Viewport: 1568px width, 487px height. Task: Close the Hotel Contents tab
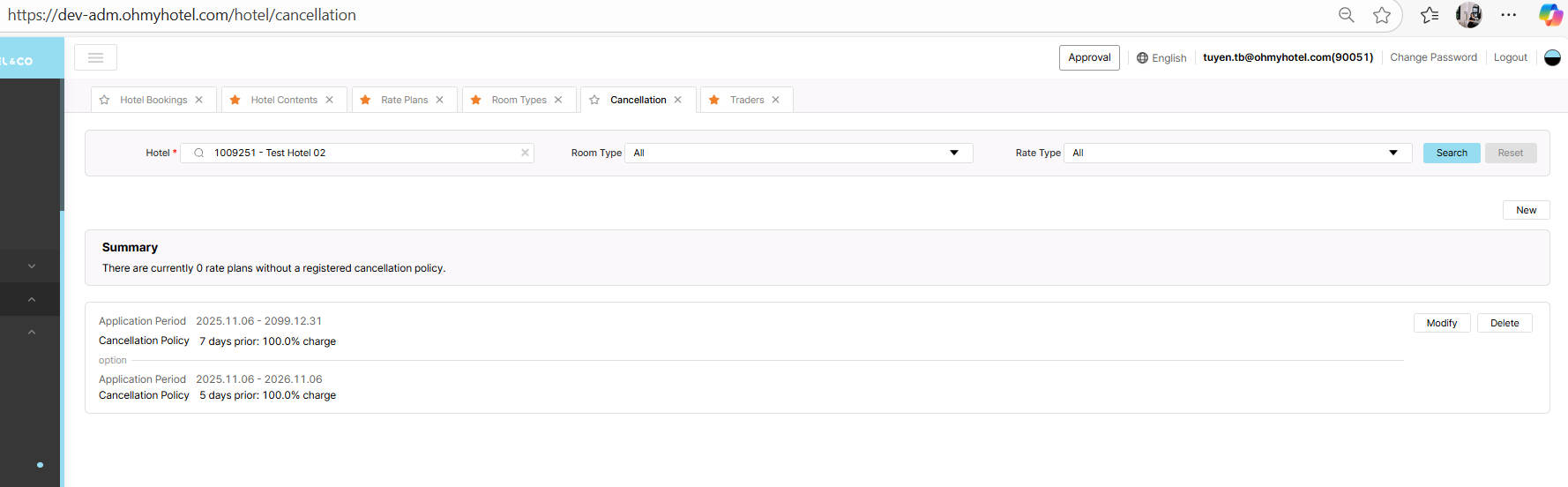pos(330,100)
